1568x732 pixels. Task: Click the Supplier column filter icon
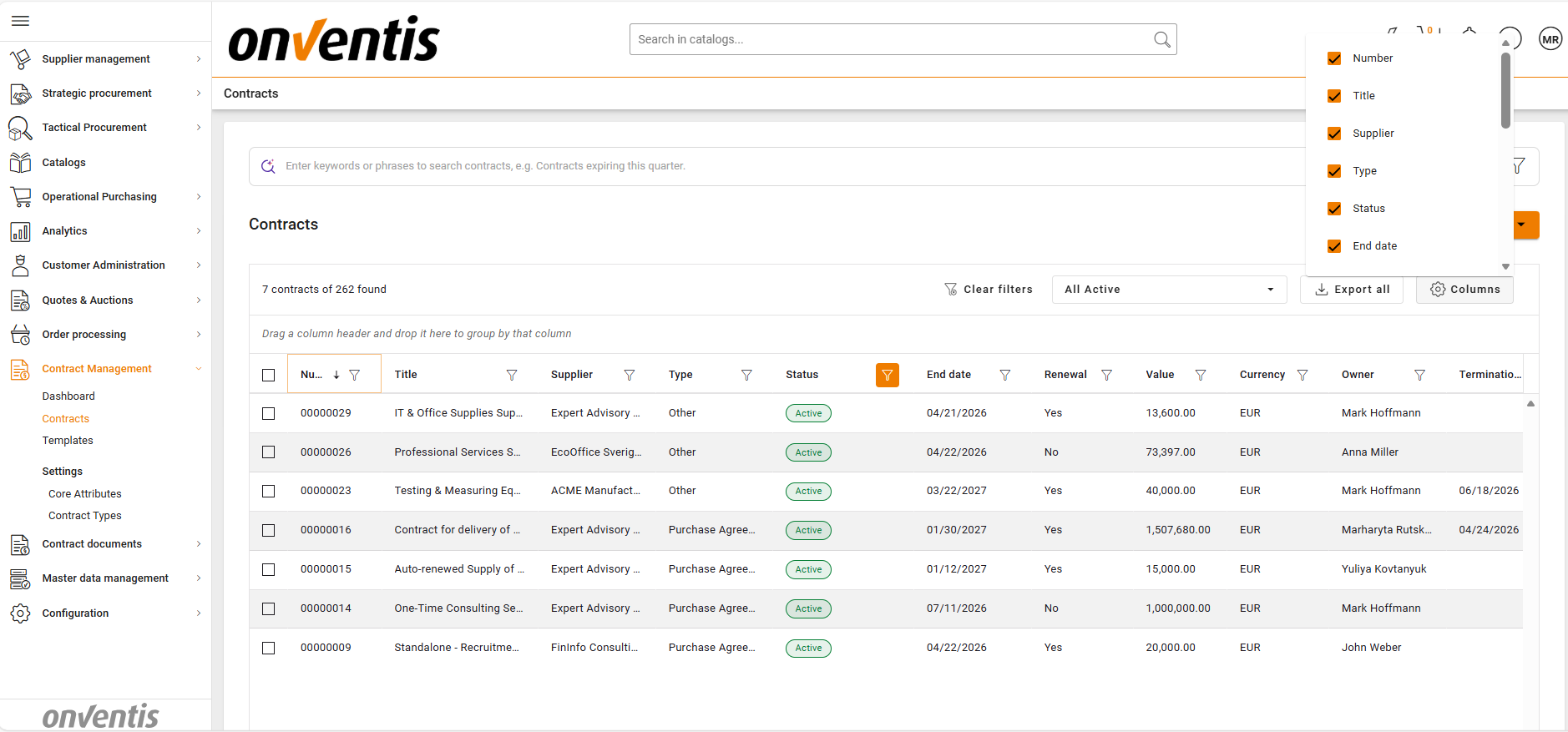coord(630,376)
